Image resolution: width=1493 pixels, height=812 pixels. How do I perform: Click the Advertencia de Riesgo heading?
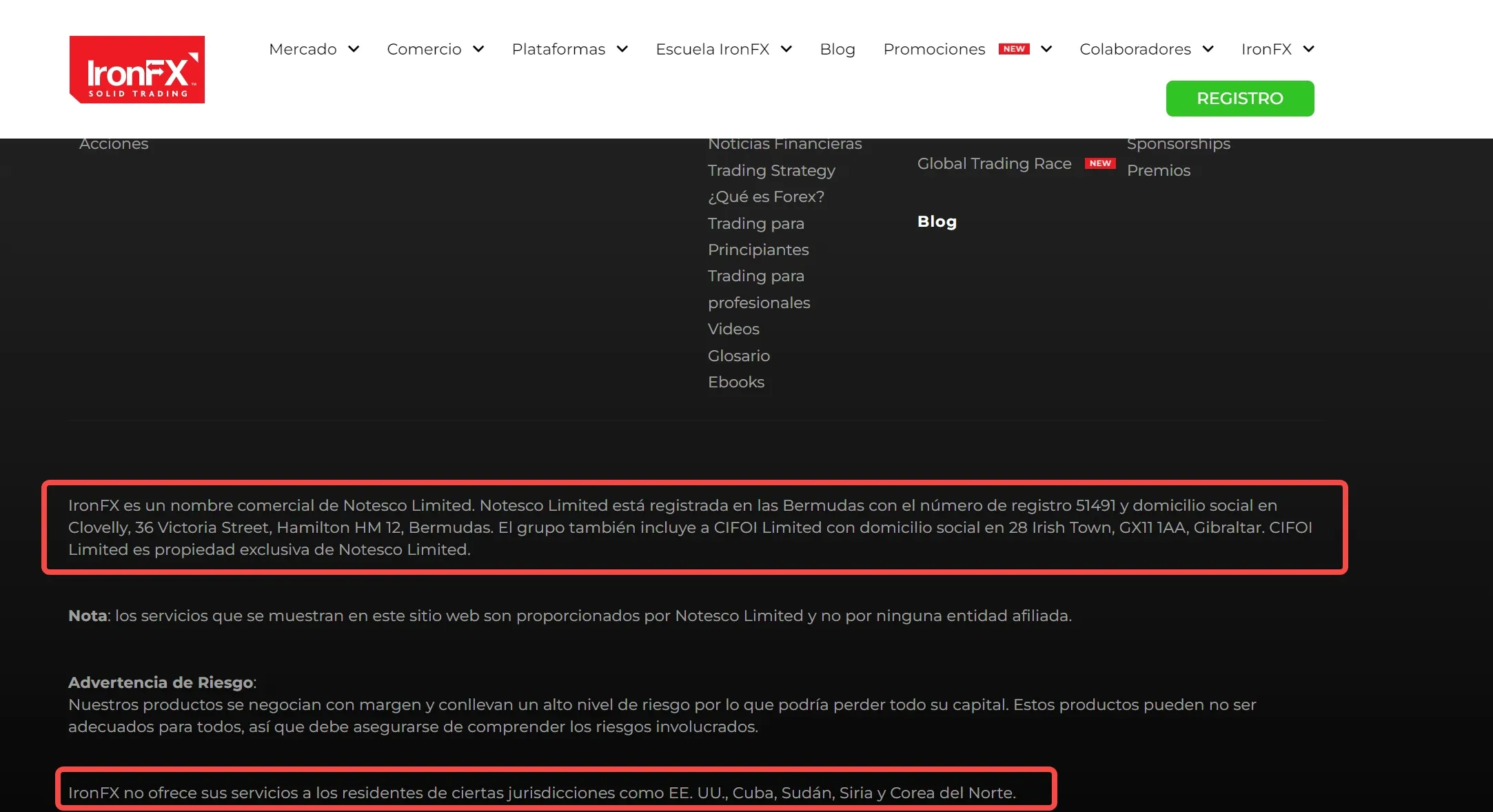pos(162,682)
